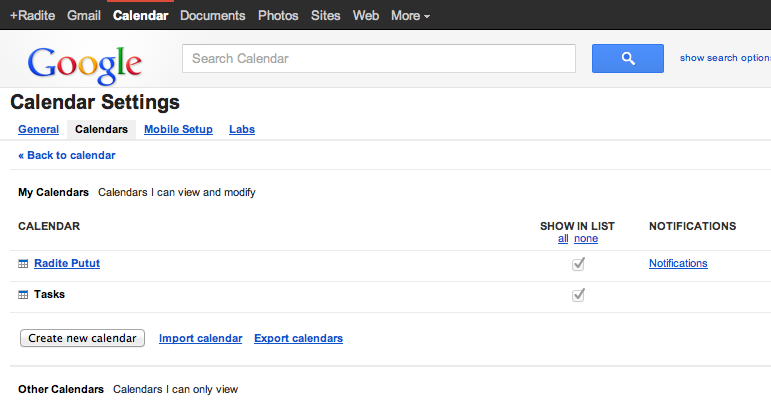Click calendar icon beside Radite Putut
This screenshot has height=406, width=771.
tap(23, 264)
